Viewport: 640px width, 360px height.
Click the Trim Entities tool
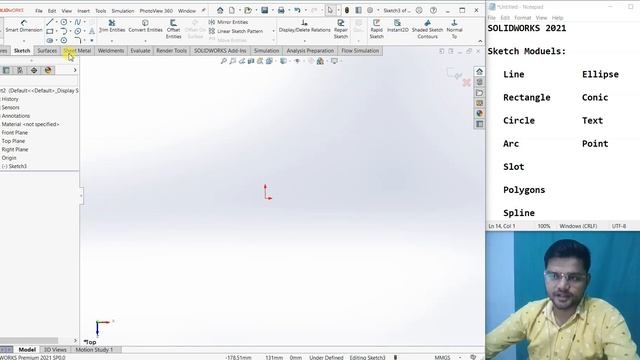112,26
